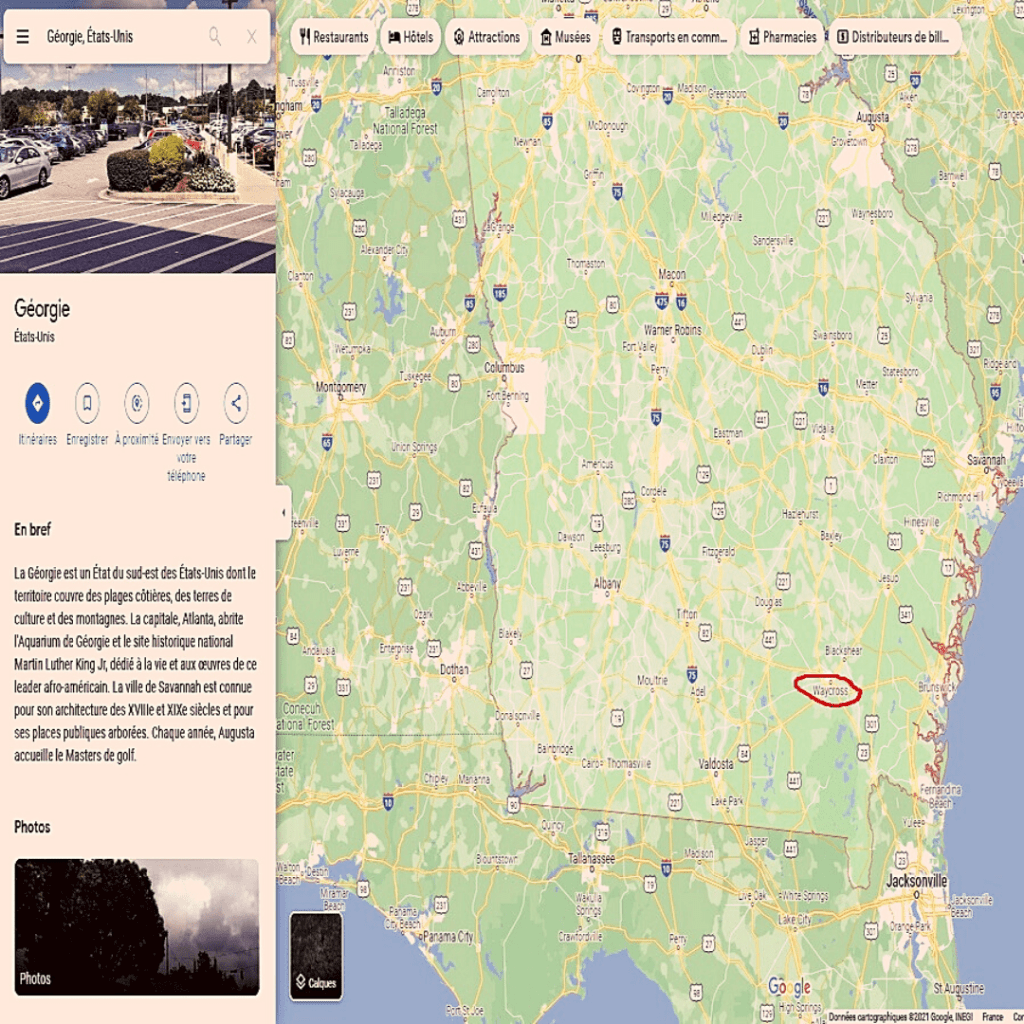
Task: Share location with Partager icon
Action: point(236,403)
